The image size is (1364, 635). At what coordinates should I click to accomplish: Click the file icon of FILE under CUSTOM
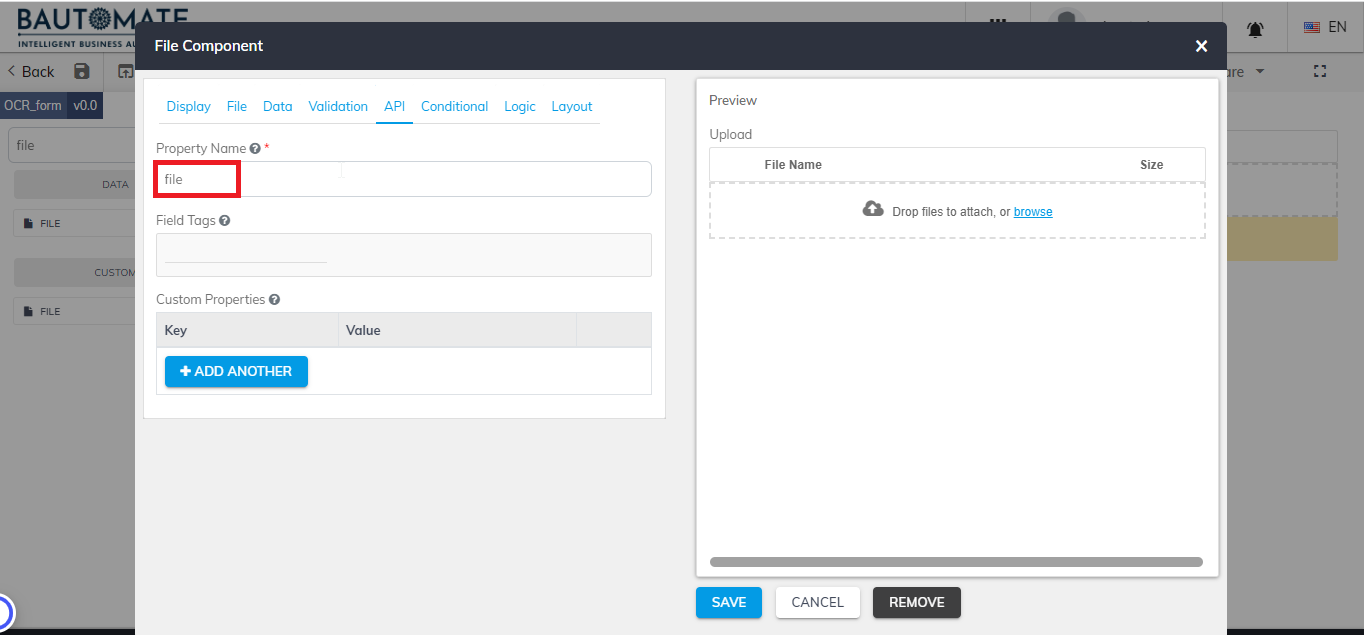point(28,311)
